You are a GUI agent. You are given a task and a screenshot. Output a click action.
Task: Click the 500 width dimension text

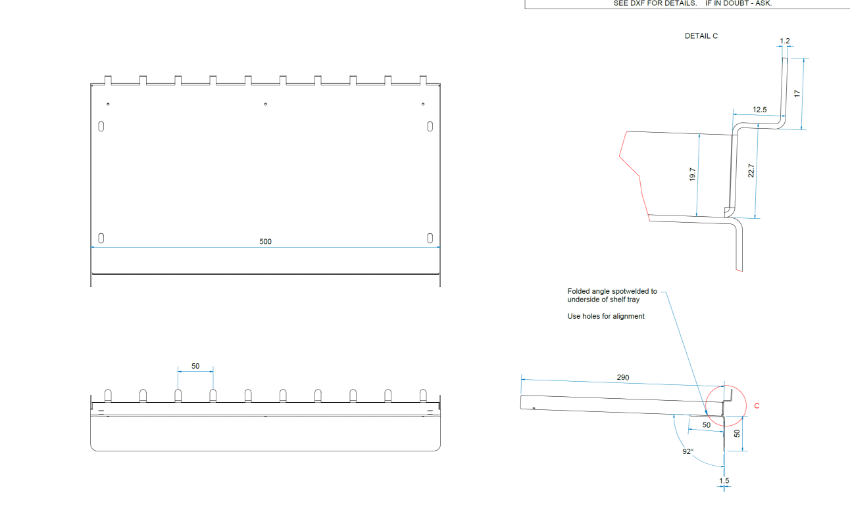pos(265,242)
